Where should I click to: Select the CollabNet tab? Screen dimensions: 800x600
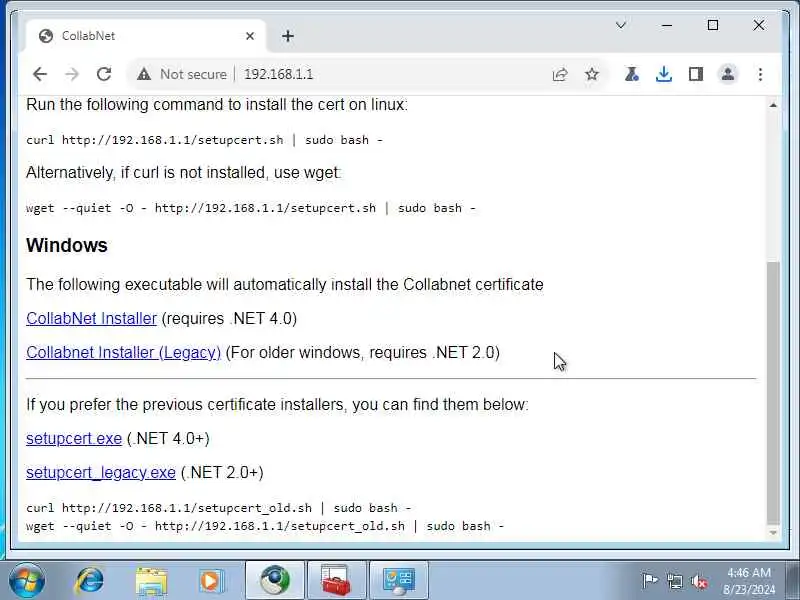[145, 36]
